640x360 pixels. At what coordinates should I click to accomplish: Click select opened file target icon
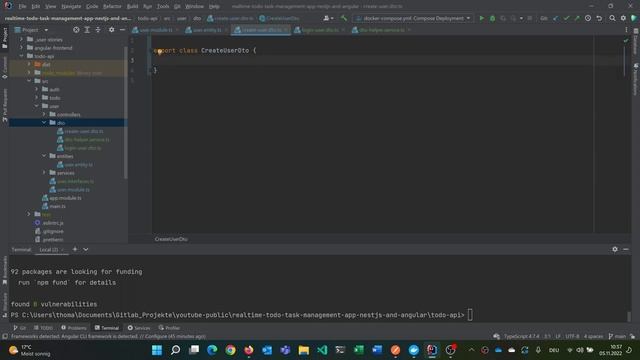[x=76, y=30]
